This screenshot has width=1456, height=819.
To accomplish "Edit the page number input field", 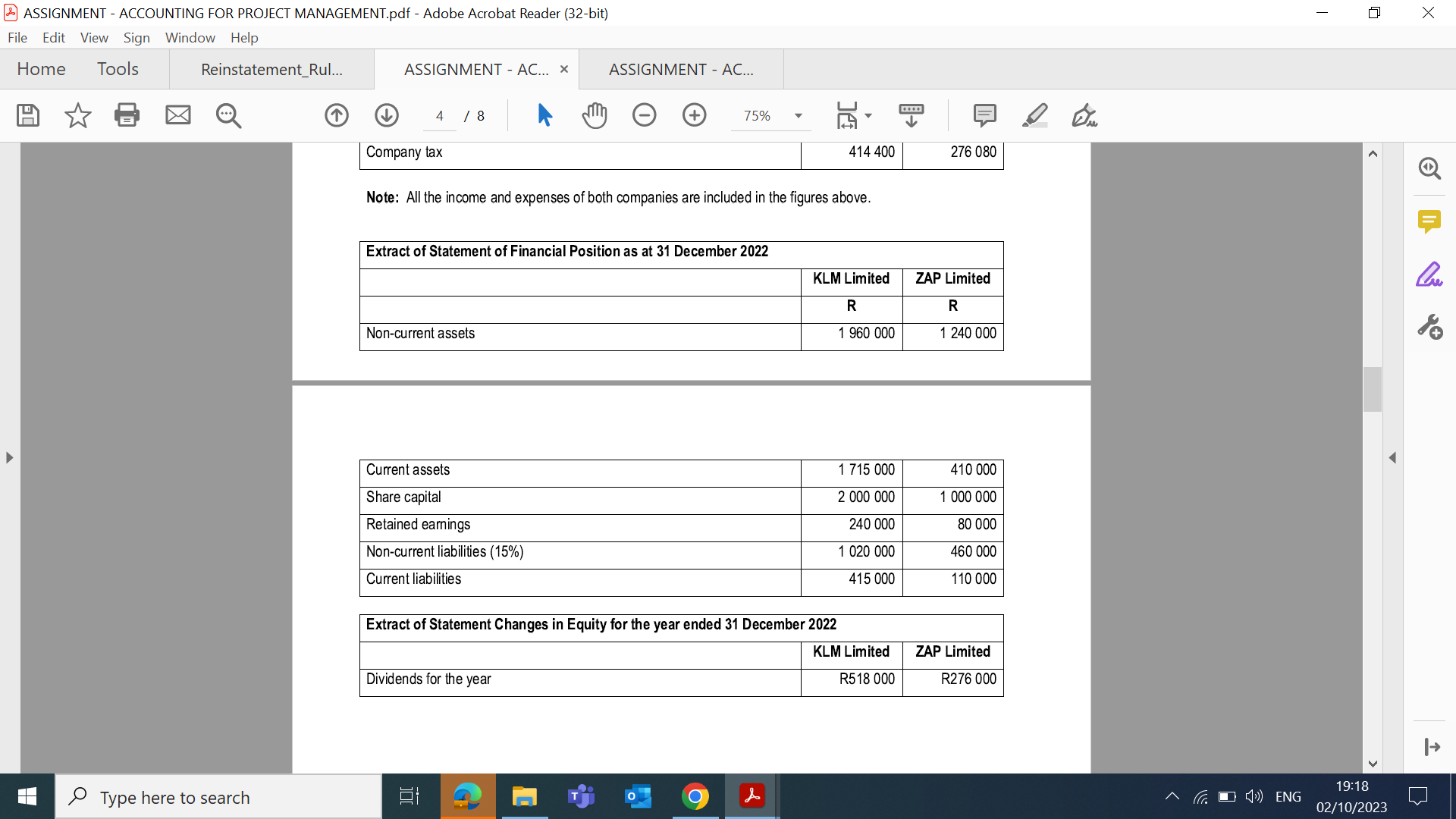I will pos(440,115).
